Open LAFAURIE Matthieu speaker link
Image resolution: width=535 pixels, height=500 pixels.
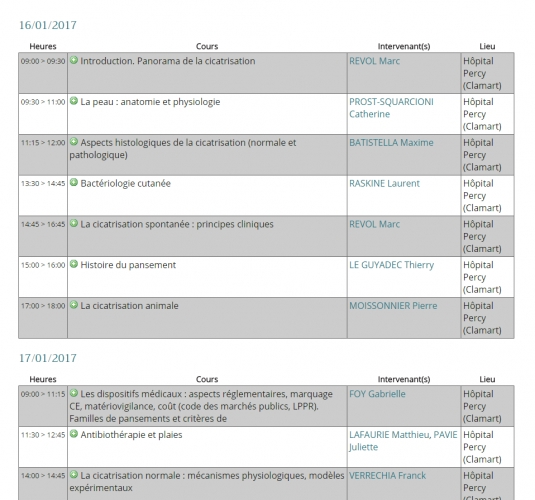[389, 435]
